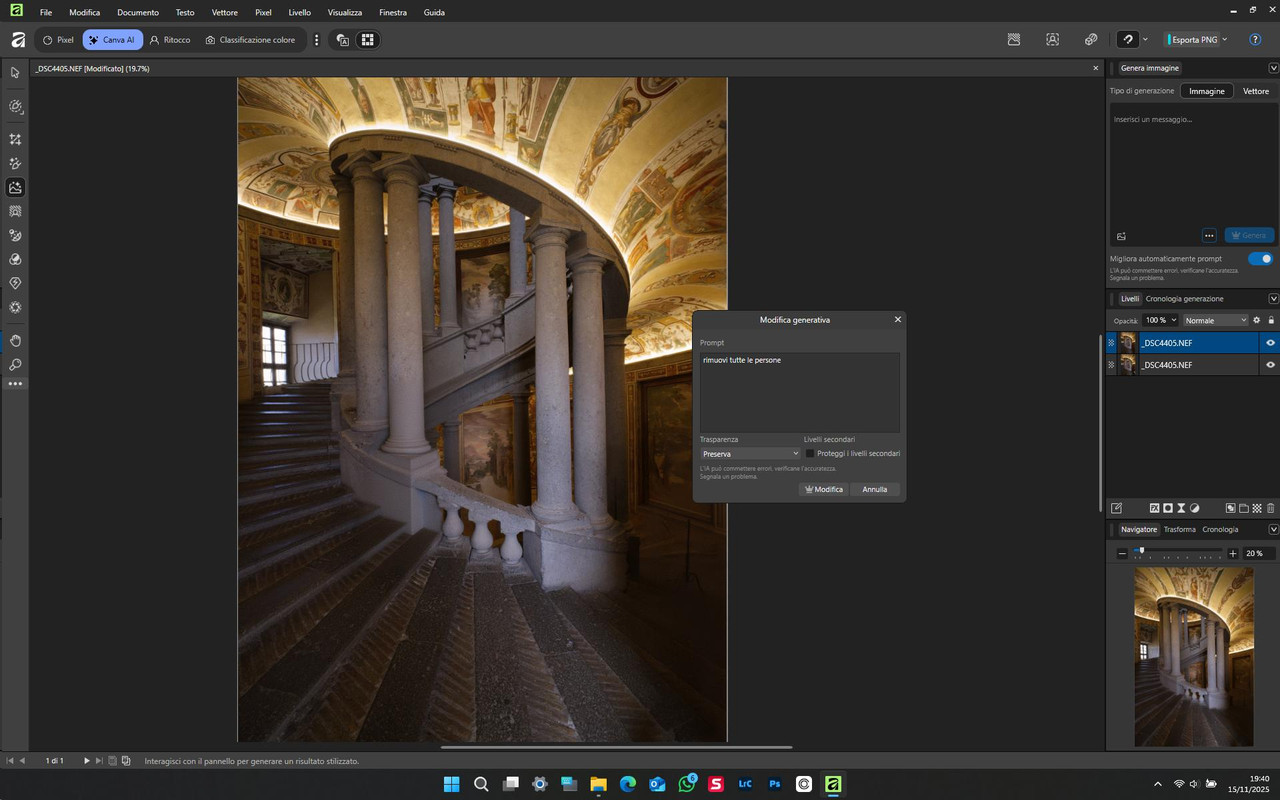Open WhatsApp from the taskbar
Image resolution: width=1280 pixels, height=800 pixels.
pos(687,784)
